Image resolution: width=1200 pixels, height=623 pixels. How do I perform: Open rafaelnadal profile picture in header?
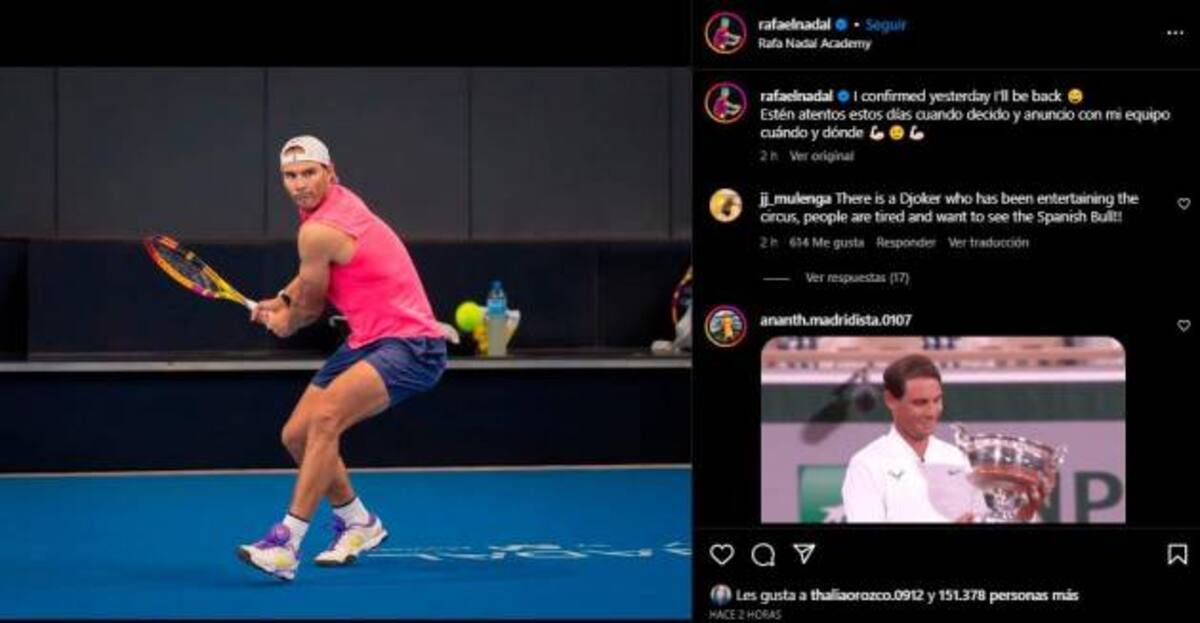[x=725, y=33]
